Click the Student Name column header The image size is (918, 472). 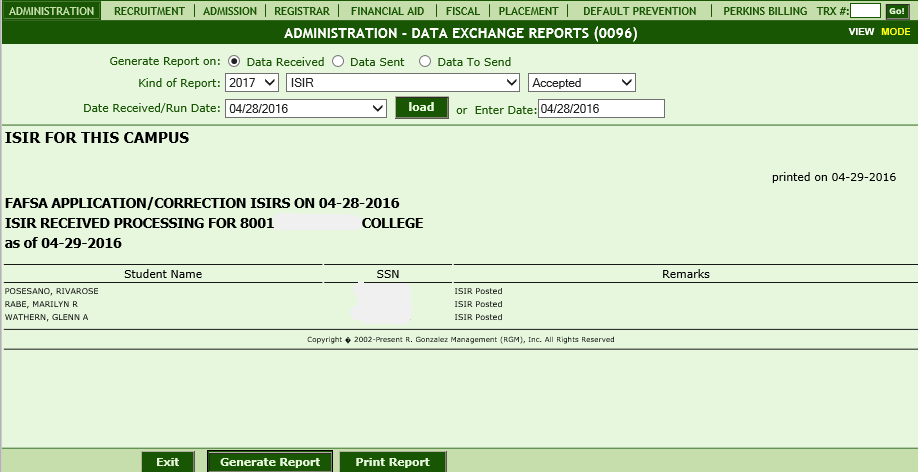pos(163,273)
